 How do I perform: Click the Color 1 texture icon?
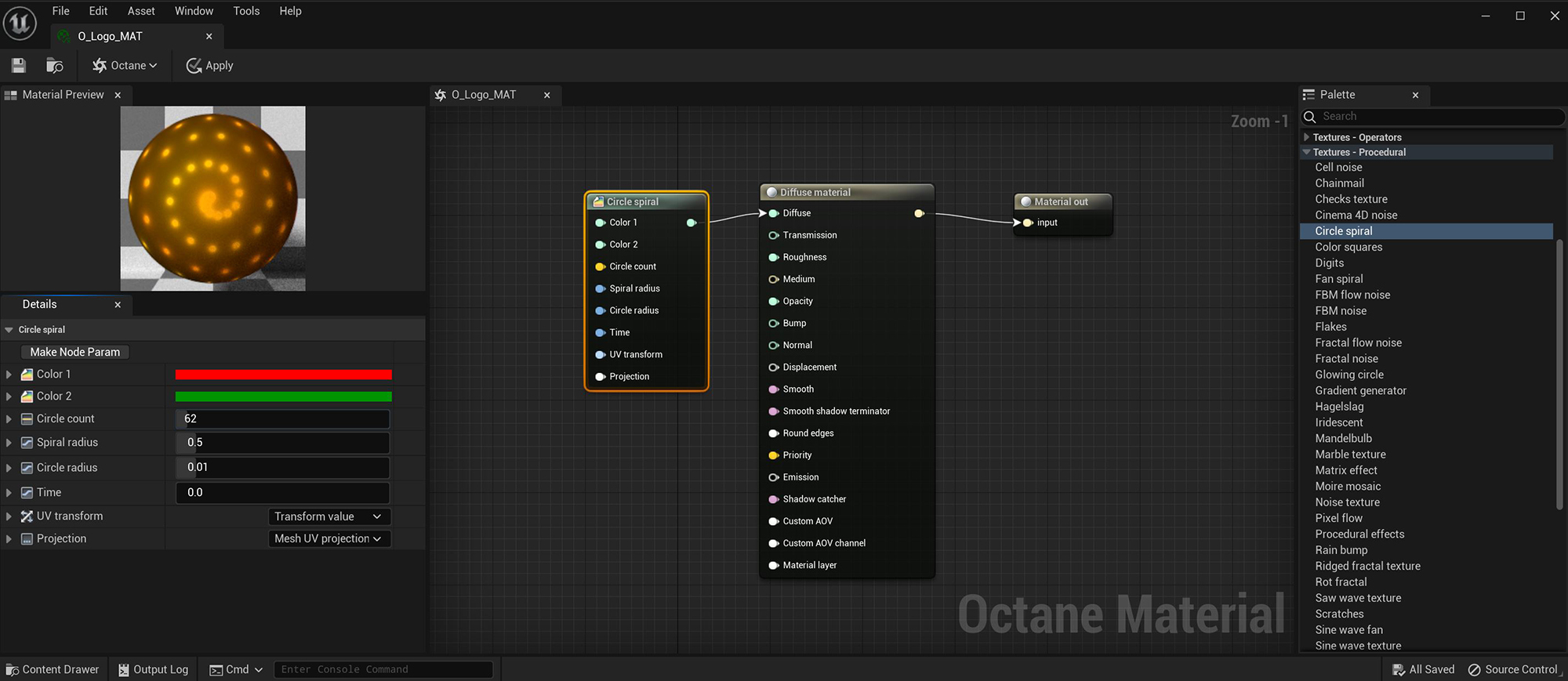click(x=27, y=375)
